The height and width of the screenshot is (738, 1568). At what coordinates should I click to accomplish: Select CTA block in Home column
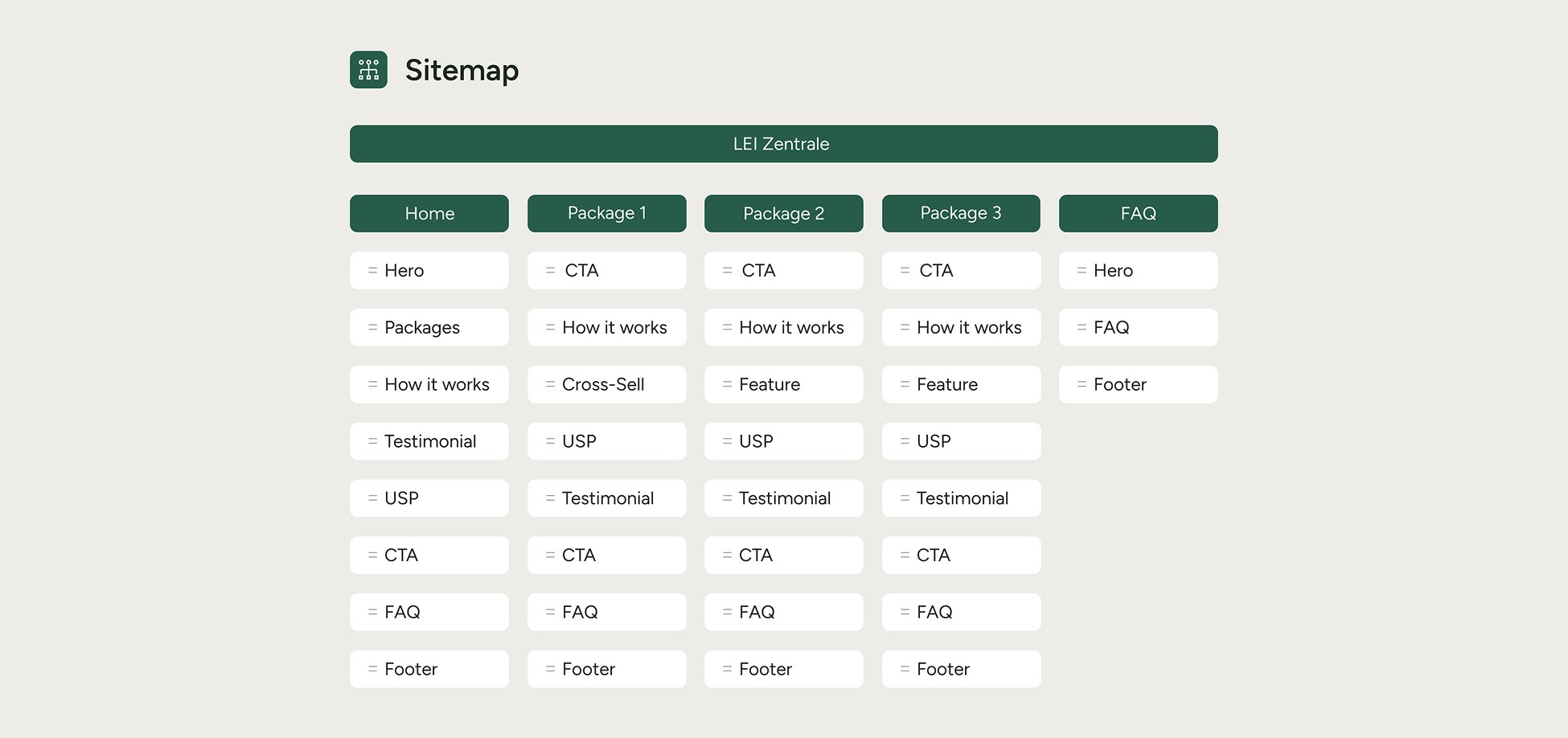point(429,555)
